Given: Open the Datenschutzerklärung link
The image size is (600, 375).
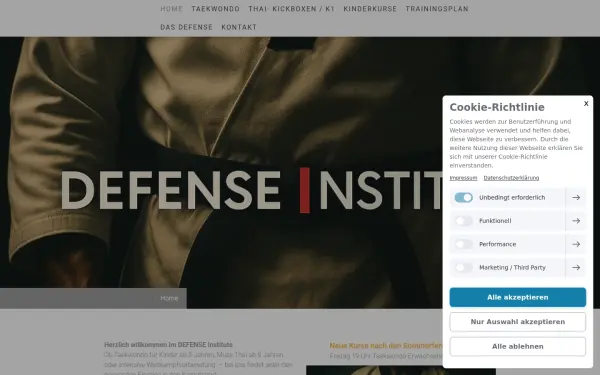Looking at the screenshot, I should click(x=511, y=178).
